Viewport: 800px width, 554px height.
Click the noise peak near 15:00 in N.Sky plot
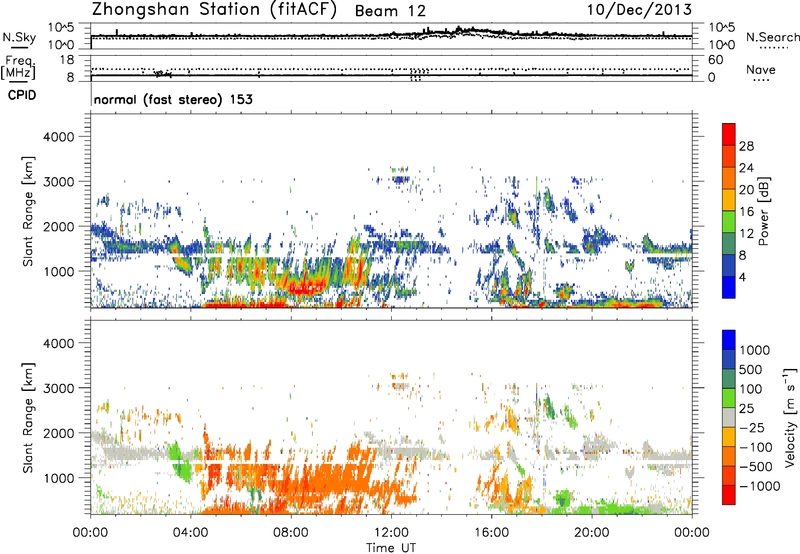467,31
